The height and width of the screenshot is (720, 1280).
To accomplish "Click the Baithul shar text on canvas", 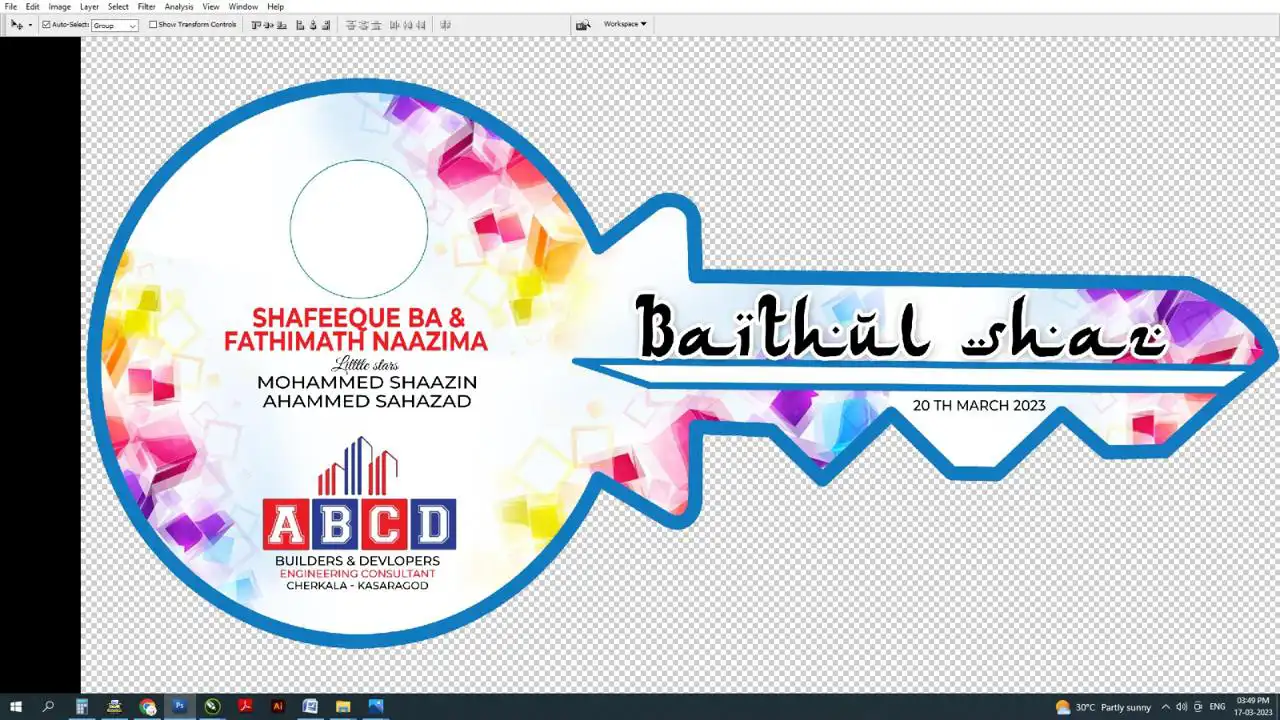I will pos(900,328).
